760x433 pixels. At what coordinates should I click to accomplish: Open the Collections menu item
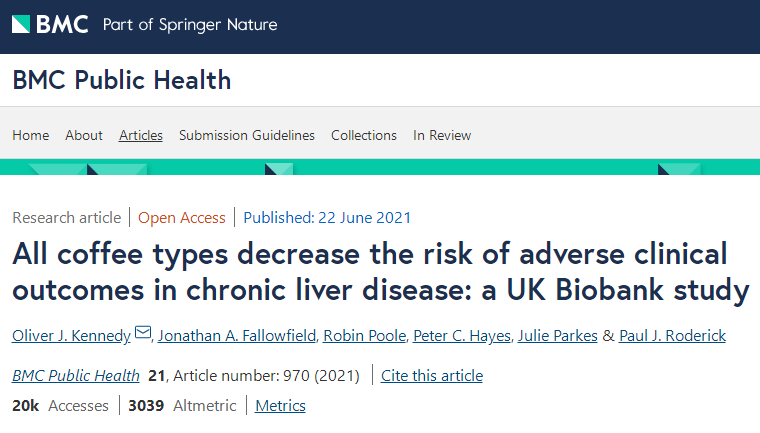(364, 135)
